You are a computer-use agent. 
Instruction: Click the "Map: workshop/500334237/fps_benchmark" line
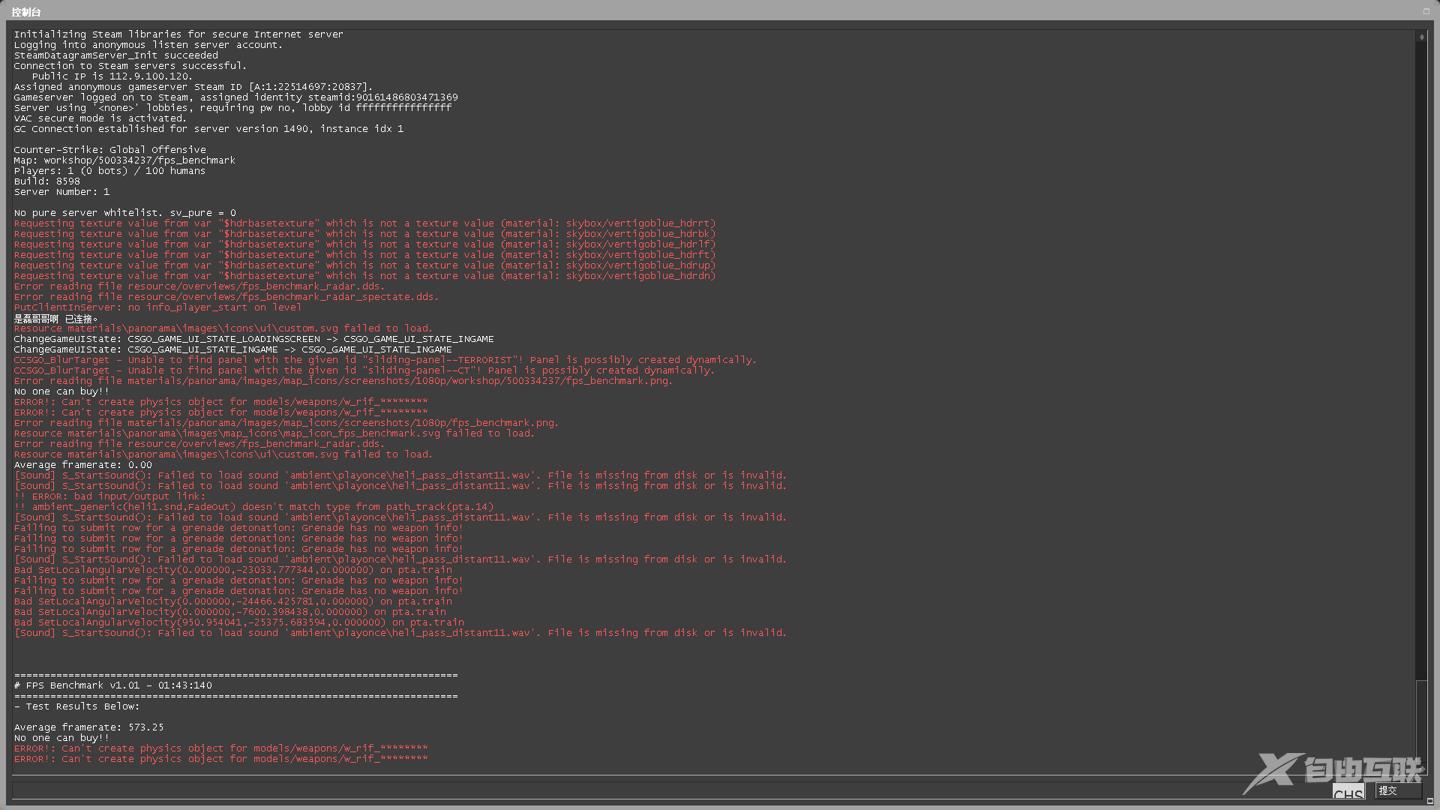tap(124, 160)
